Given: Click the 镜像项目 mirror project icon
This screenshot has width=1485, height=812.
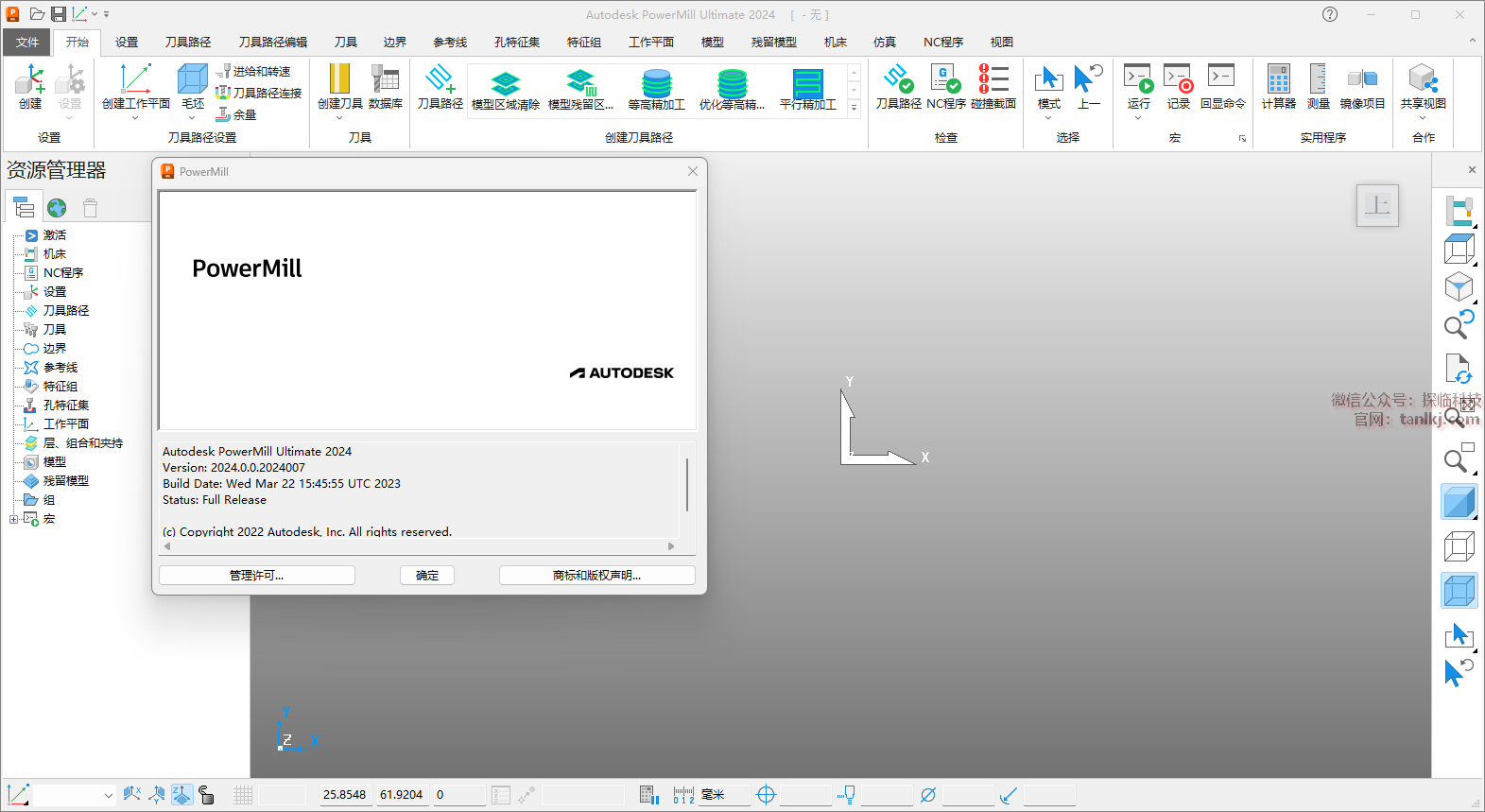Looking at the screenshot, I should [1362, 80].
